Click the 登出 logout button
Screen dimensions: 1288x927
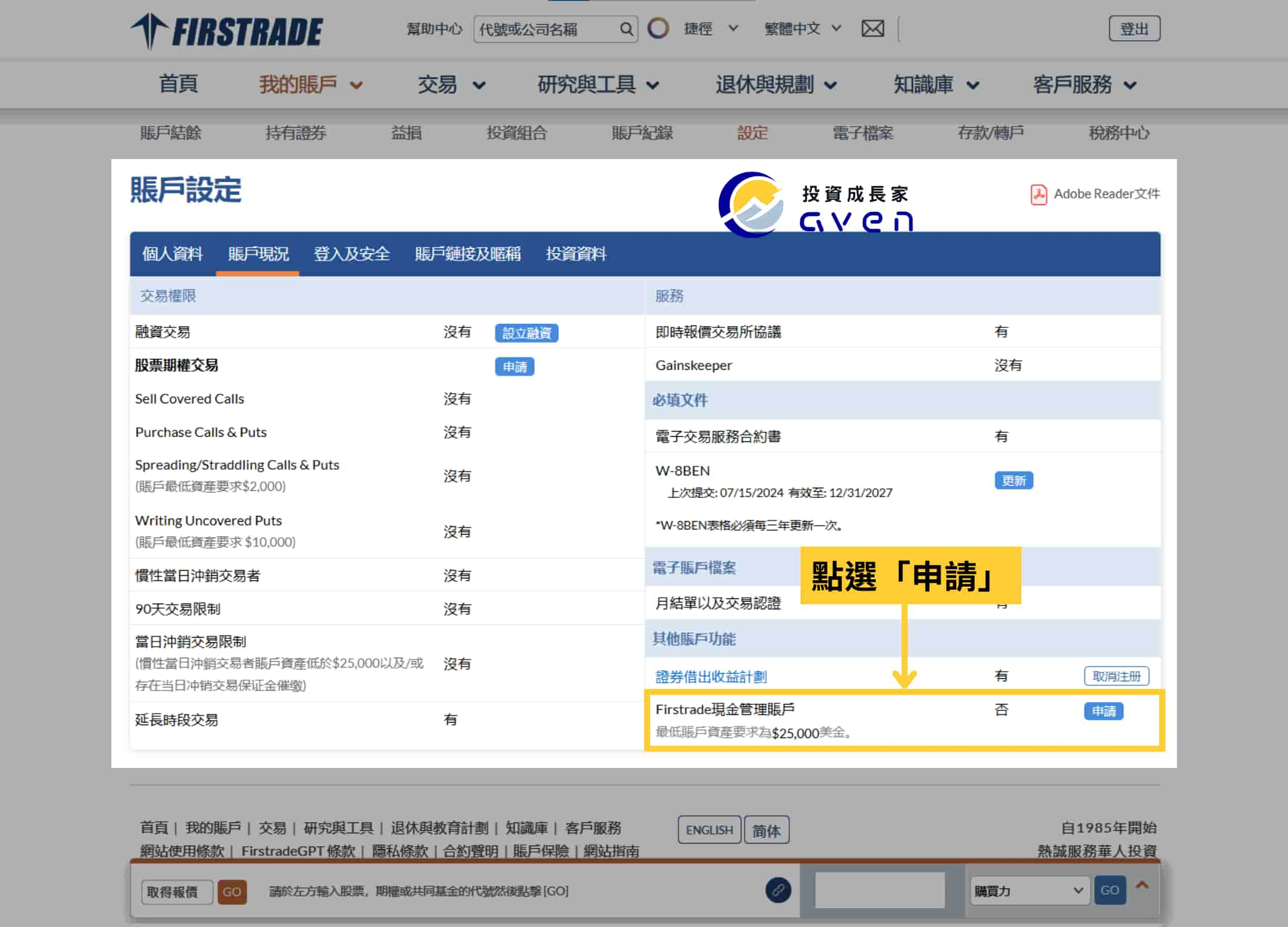[1134, 29]
